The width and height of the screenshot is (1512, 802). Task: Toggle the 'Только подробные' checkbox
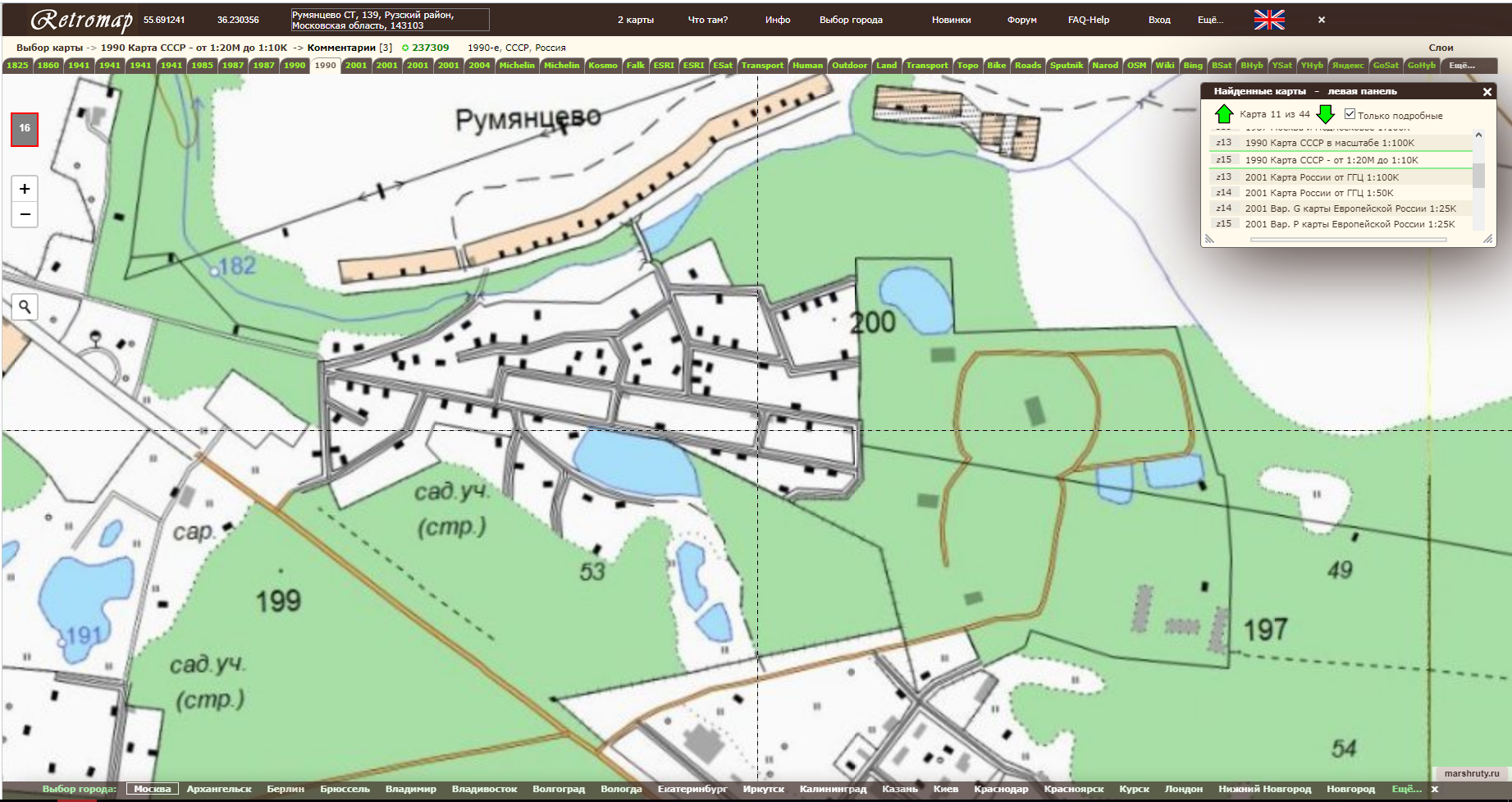1350,114
